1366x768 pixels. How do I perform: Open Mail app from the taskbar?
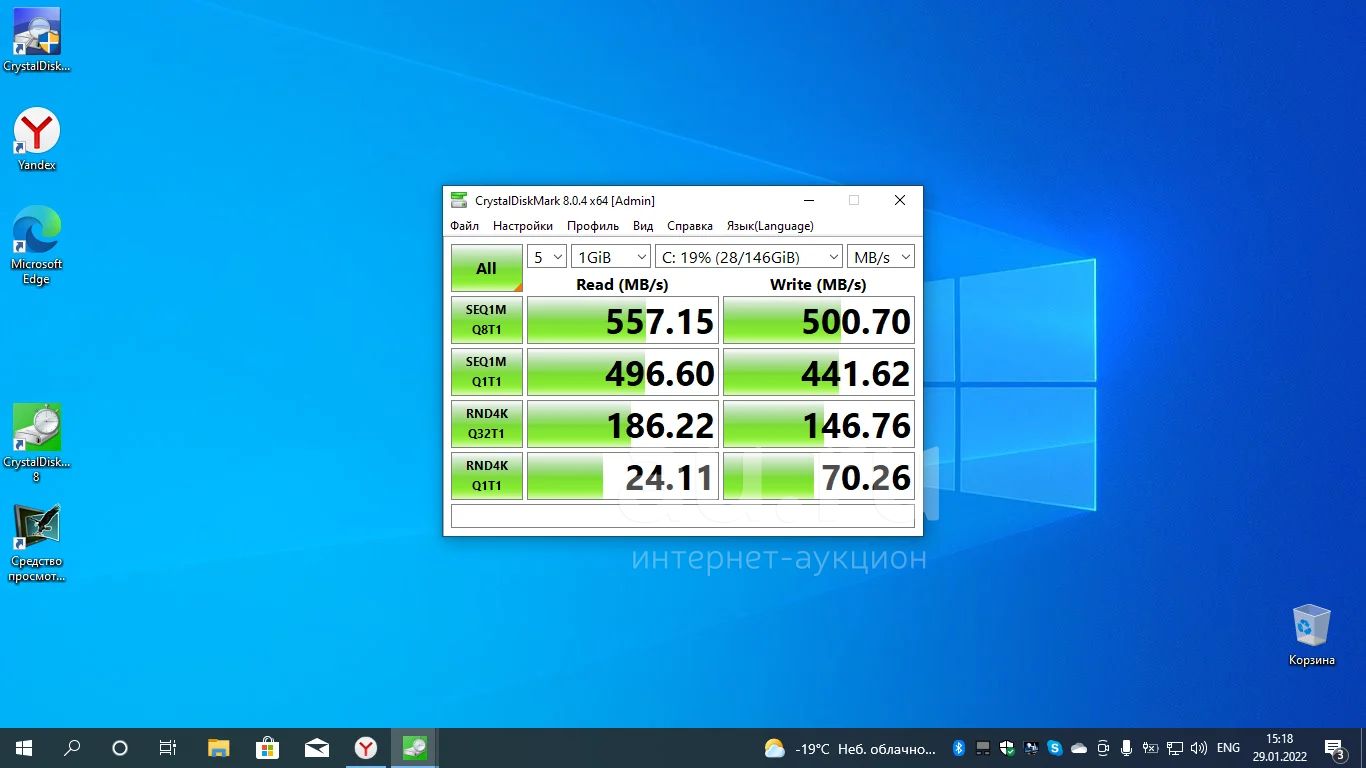click(x=316, y=747)
